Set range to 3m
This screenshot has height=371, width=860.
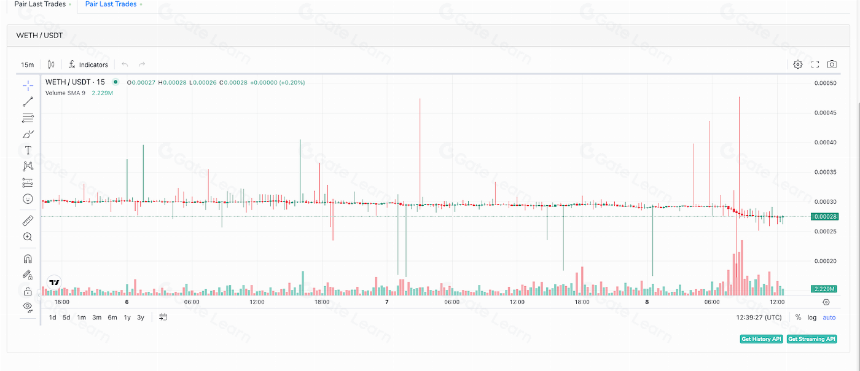point(97,318)
